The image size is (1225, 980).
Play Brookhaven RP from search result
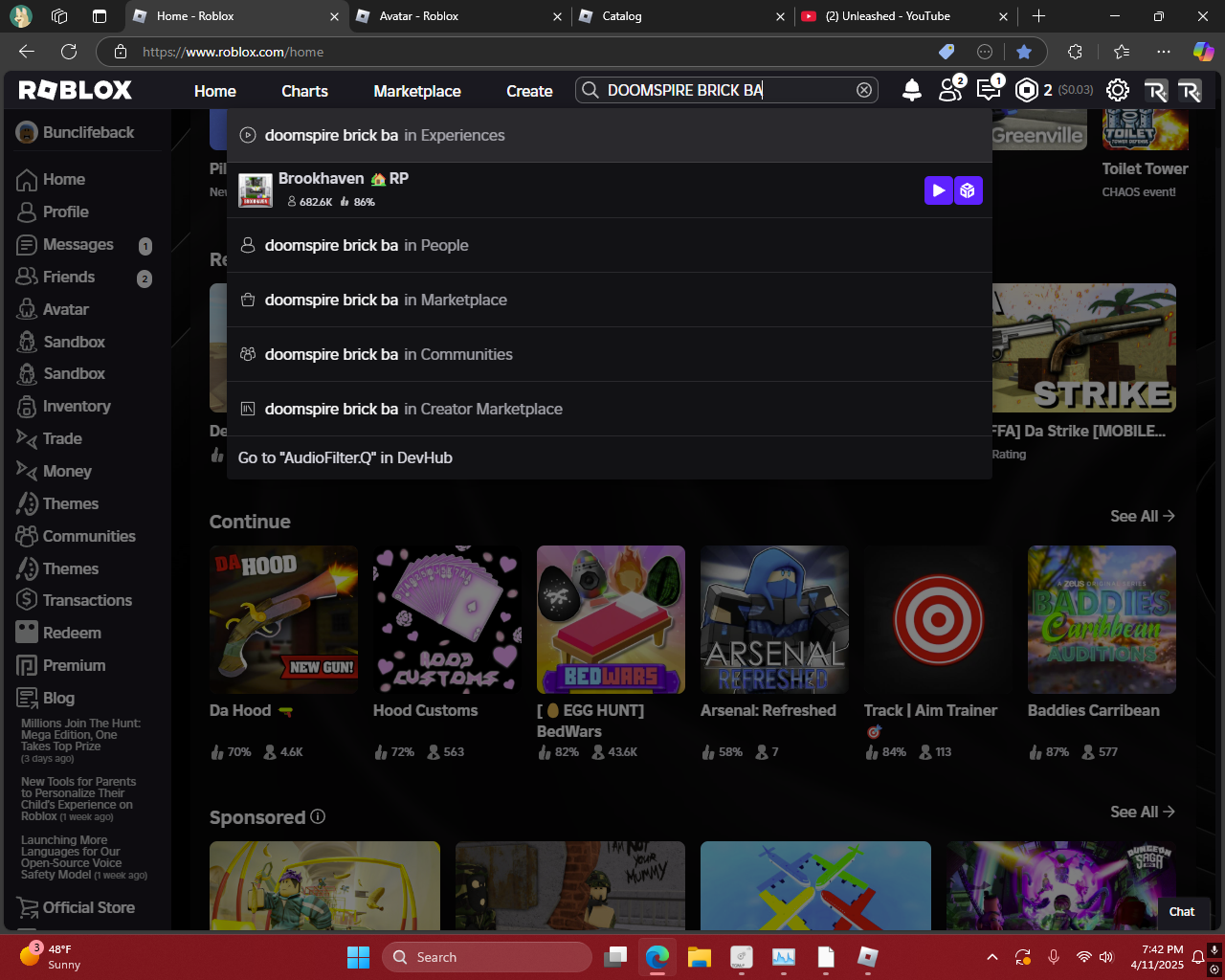pos(939,190)
